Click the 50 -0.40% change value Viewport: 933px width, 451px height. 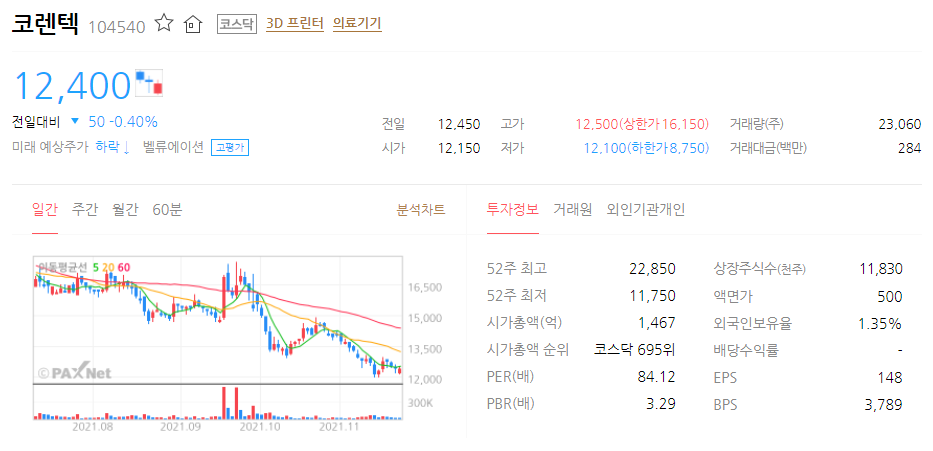[123, 122]
